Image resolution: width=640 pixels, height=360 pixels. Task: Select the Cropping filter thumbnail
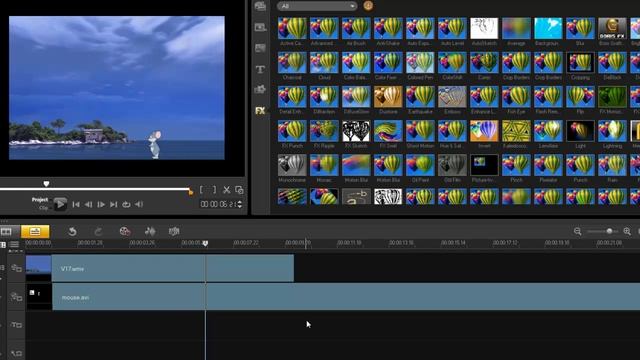[x=580, y=63]
